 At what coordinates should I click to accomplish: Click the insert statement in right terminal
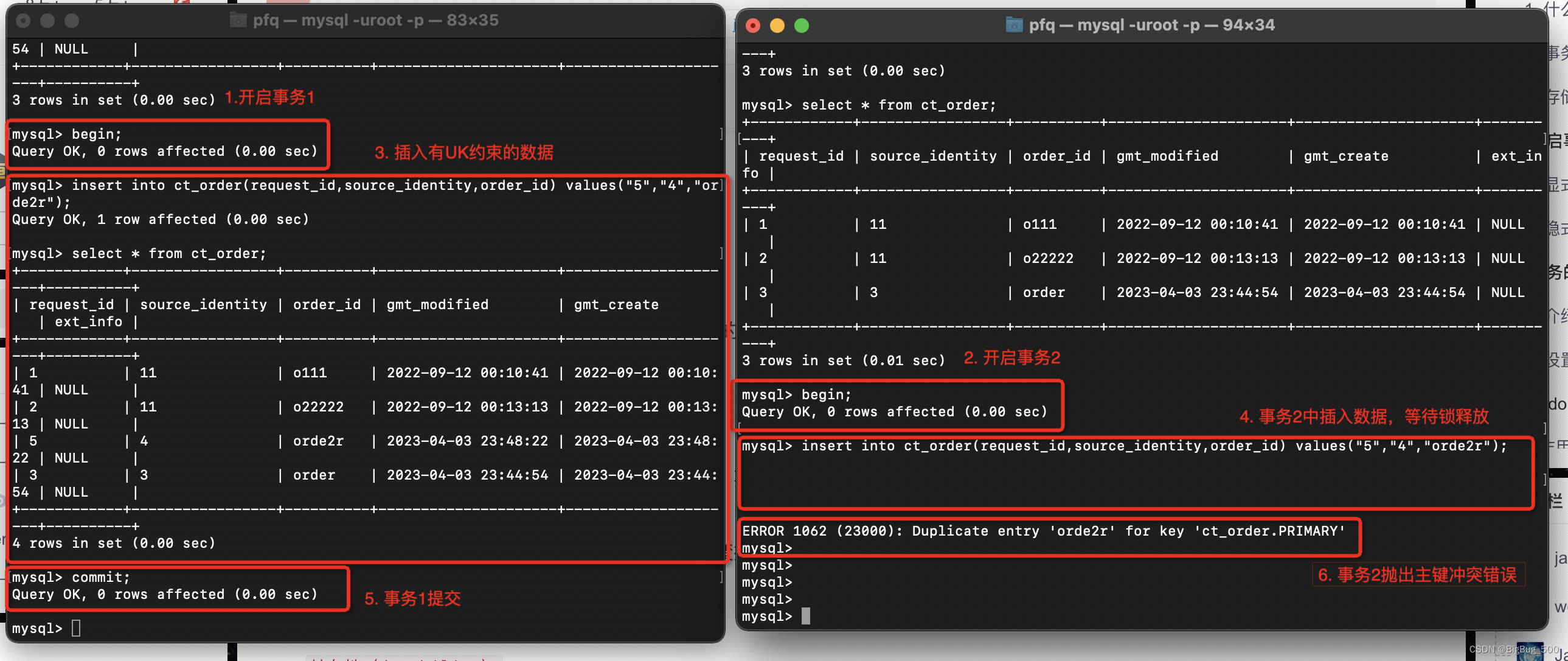coord(1154,446)
